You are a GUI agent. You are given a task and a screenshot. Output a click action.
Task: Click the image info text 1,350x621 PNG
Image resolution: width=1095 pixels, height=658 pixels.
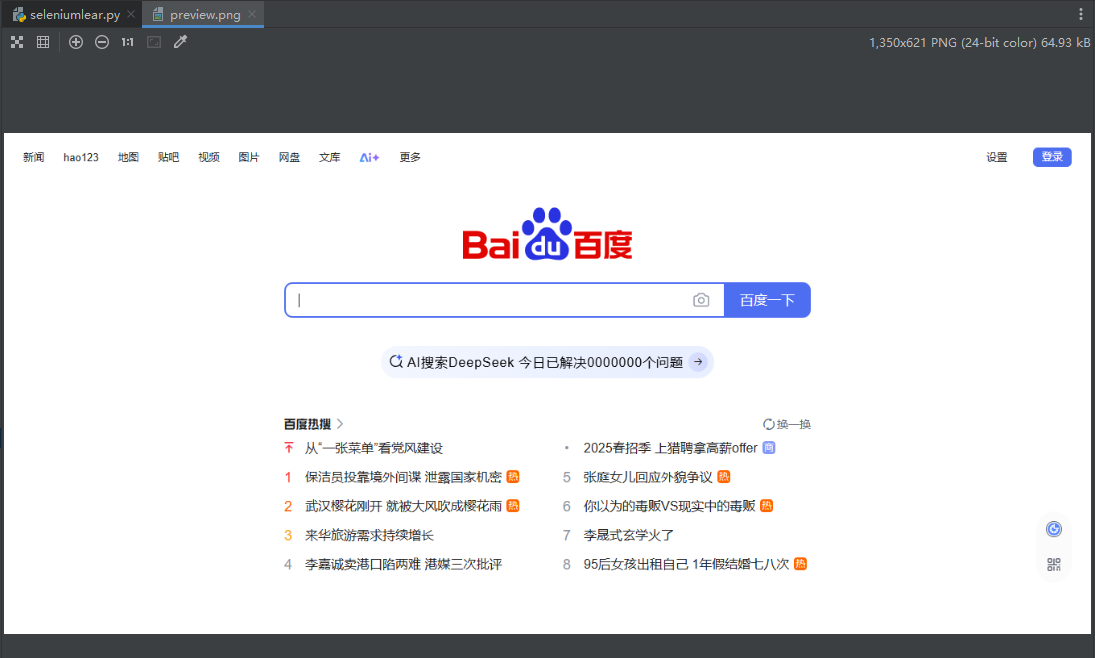point(979,43)
